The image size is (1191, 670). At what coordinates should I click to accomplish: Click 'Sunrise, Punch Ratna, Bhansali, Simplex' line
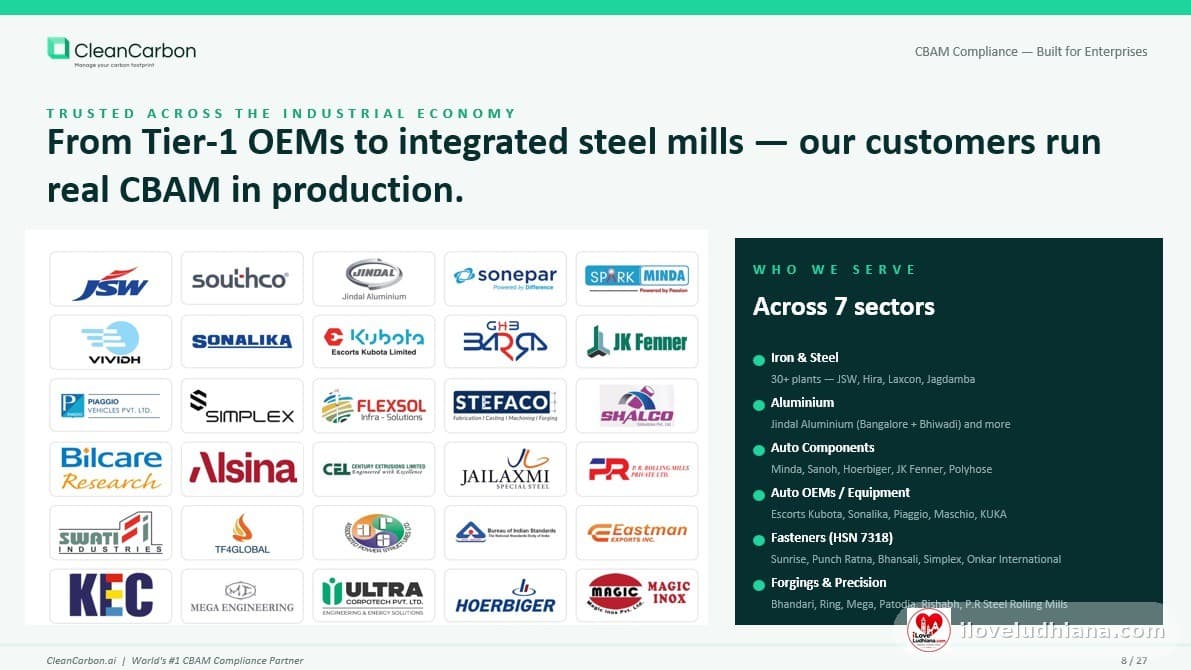pyautogui.click(x=915, y=559)
